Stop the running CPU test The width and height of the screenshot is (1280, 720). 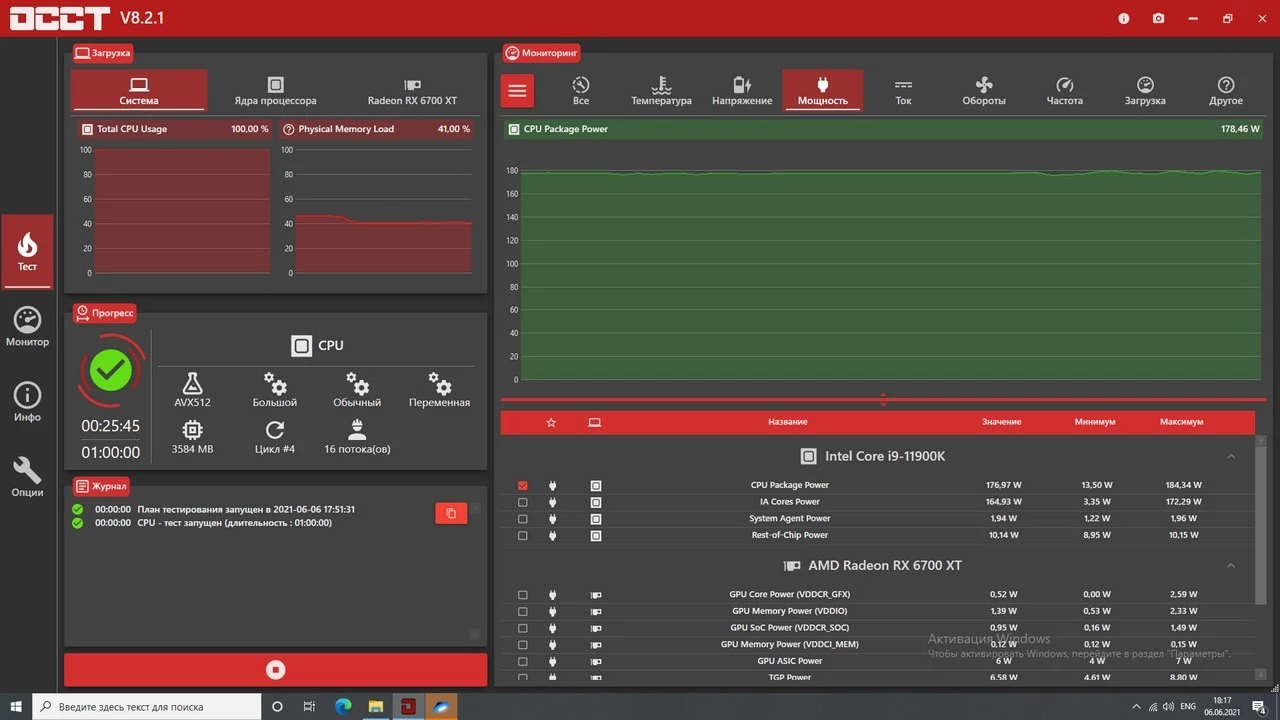click(276, 670)
